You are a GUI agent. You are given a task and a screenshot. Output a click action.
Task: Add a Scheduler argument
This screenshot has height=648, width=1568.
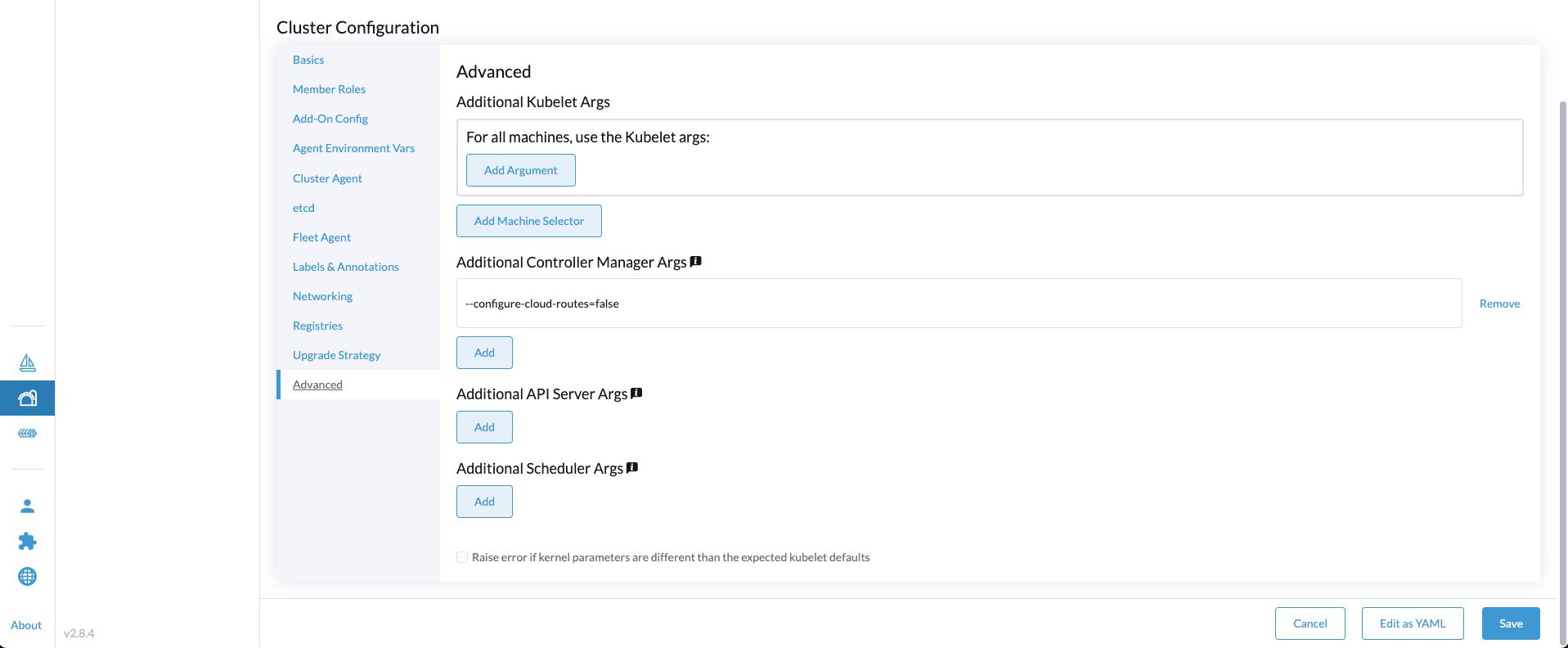click(x=484, y=502)
